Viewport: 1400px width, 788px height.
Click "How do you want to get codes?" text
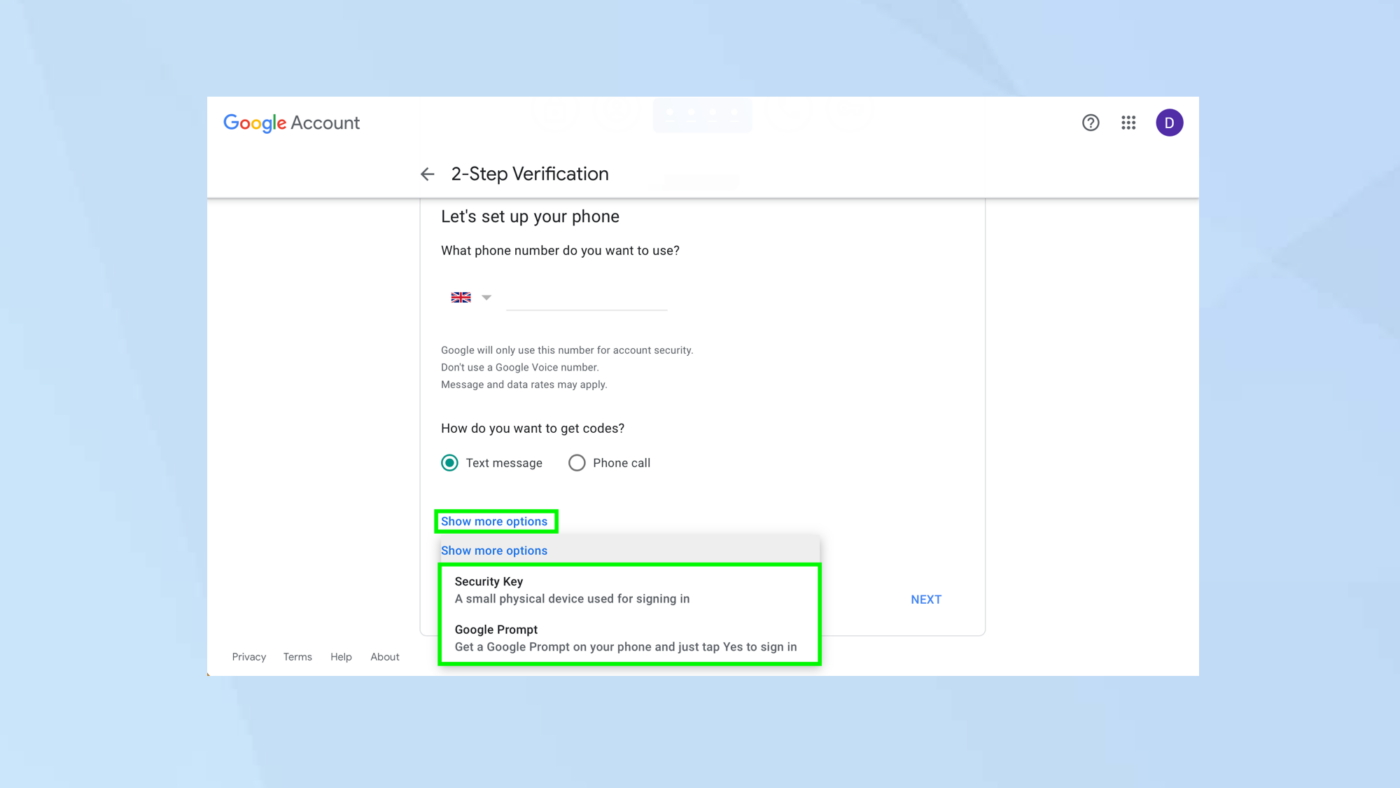point(532,428)
